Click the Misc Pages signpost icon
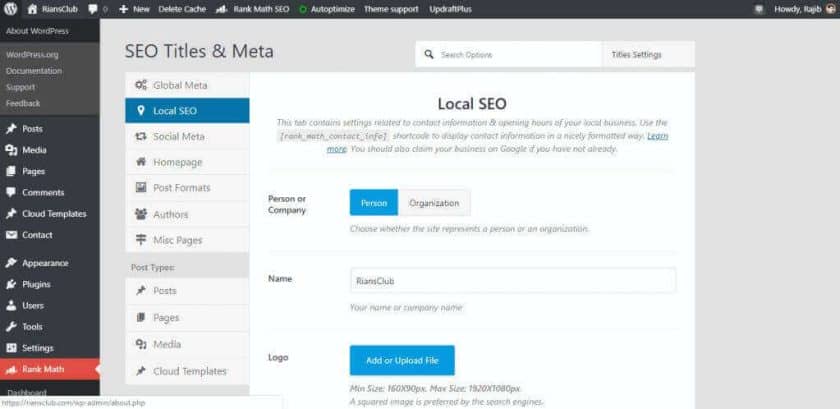Viewport: 840px width, 409px height. [x=141, y=240]
